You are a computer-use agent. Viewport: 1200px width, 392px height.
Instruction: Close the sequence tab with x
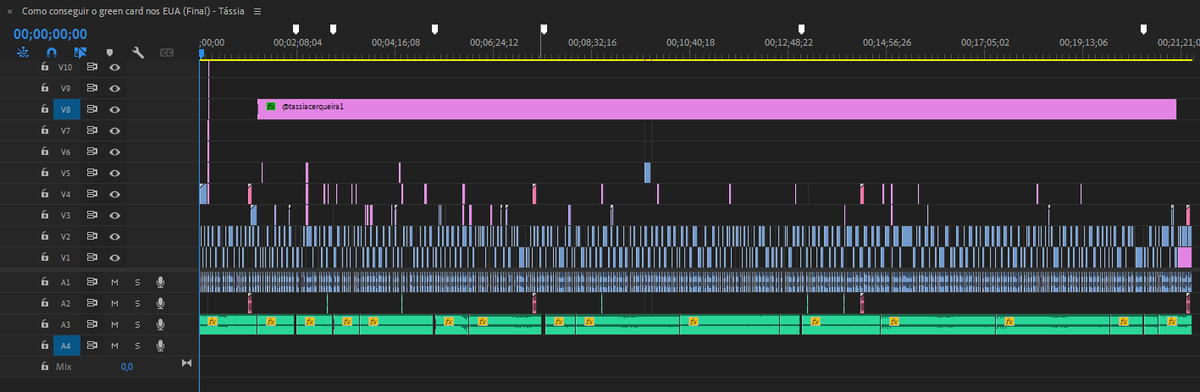pyautogui.click(x=9, y=11)
